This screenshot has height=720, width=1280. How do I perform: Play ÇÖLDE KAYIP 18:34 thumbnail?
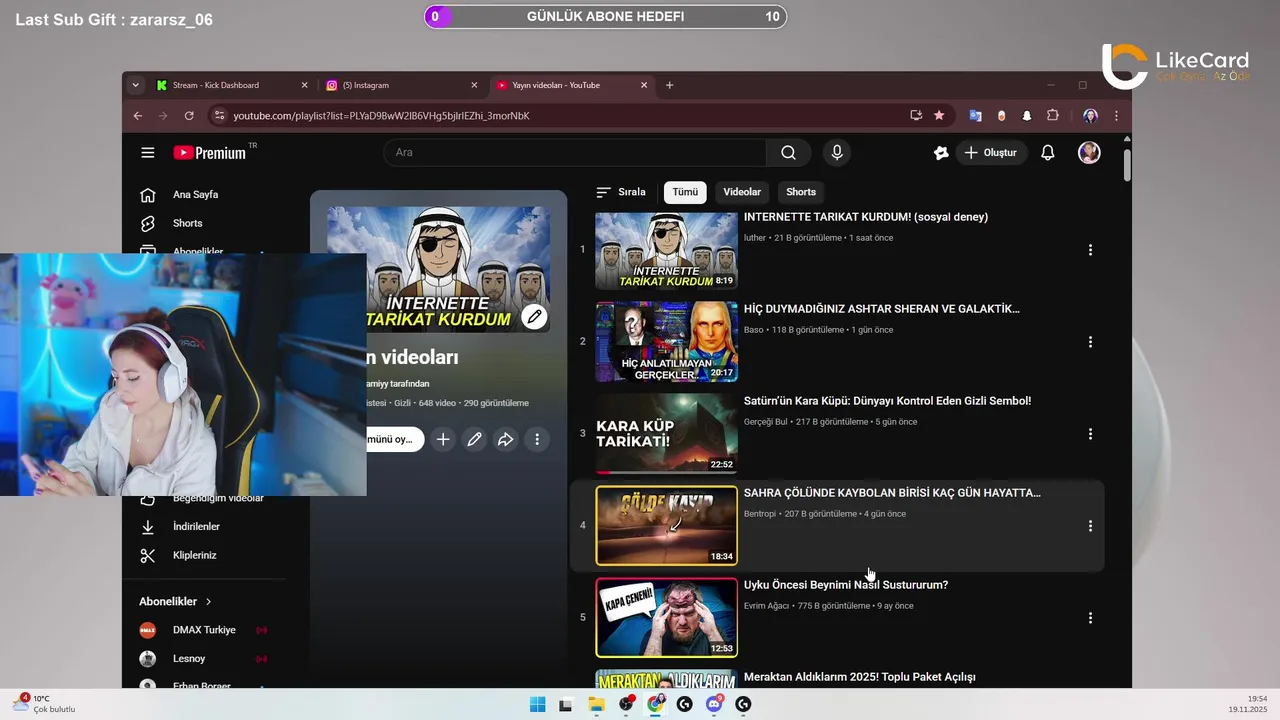tap(666, 526)
